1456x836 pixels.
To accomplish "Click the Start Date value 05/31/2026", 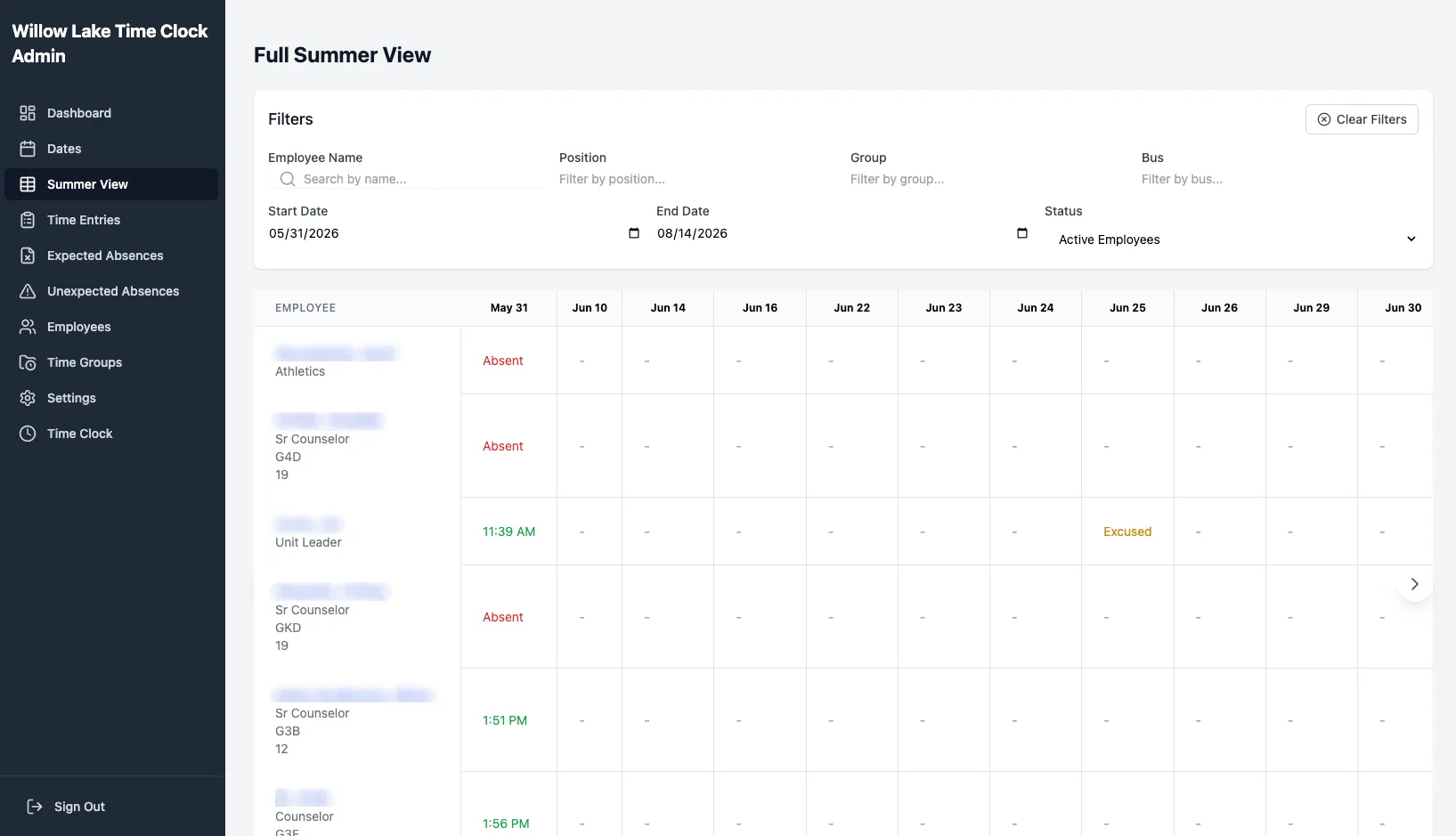I will pyautogui.click(x=305, y=233).
